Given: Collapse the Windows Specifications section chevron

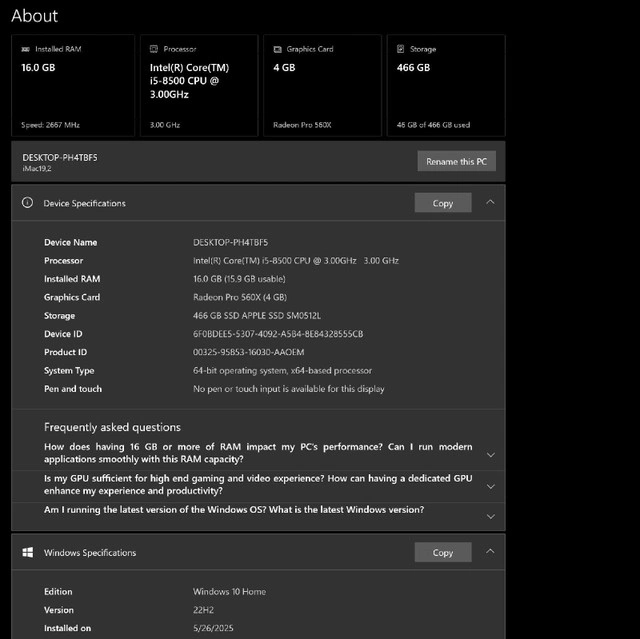Looking at the screenshot, I should pos(490,551).
